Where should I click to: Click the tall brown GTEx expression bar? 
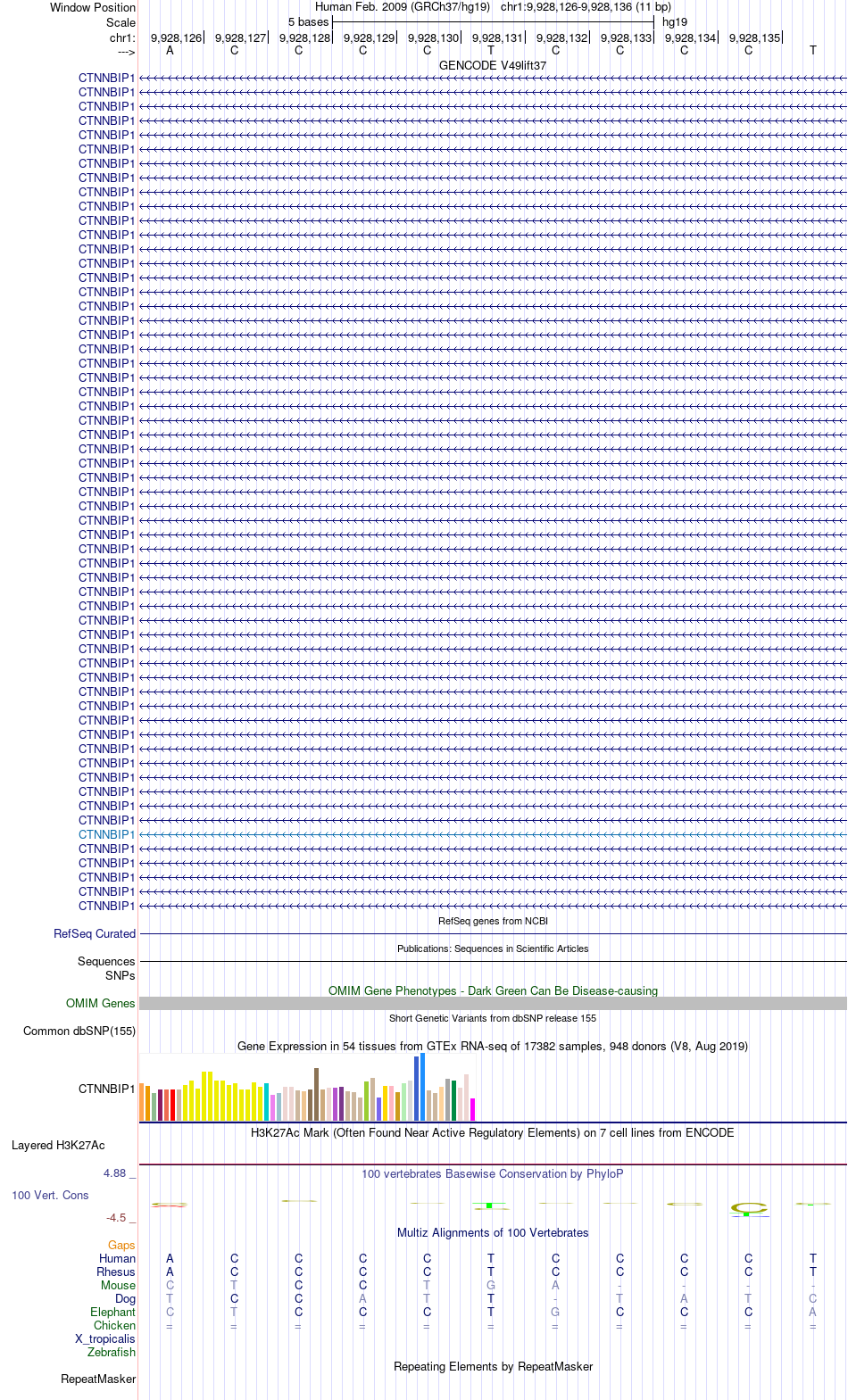316,1094
